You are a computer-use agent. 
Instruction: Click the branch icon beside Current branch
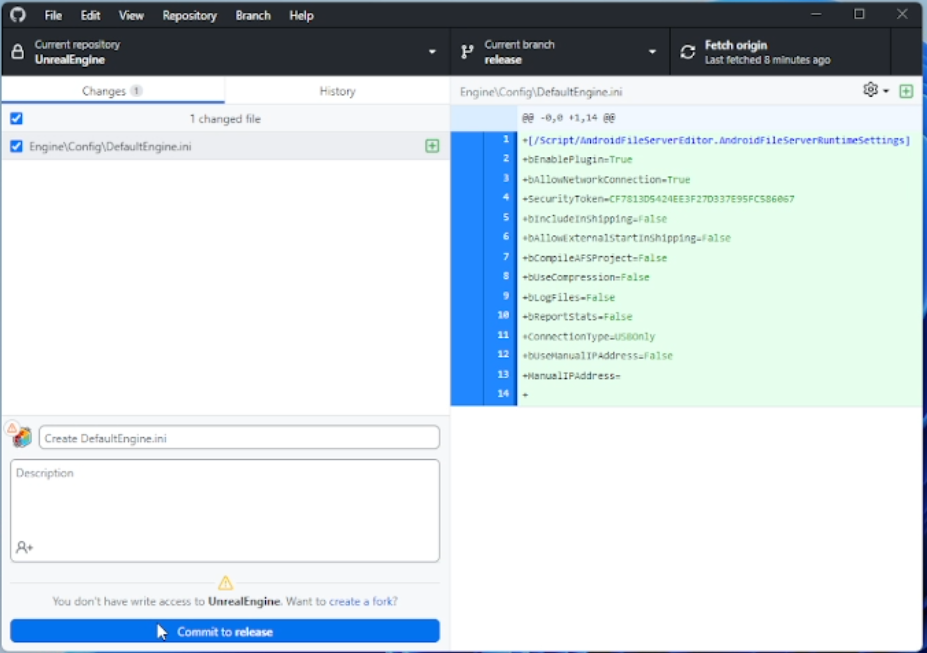467,52
